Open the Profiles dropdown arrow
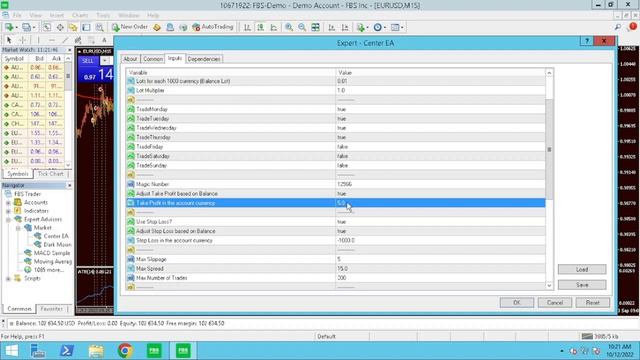 click(x=33, y=27)
